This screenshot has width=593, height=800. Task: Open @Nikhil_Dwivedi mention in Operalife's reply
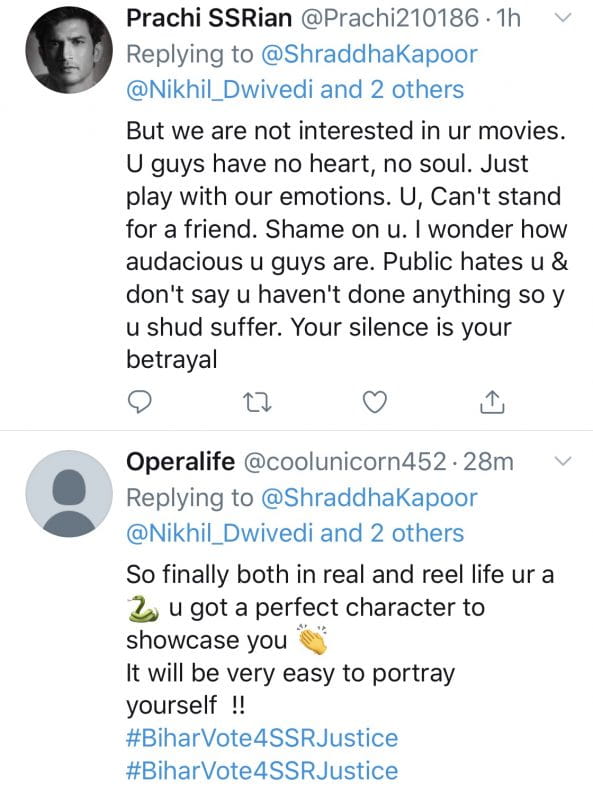[219, 533]
